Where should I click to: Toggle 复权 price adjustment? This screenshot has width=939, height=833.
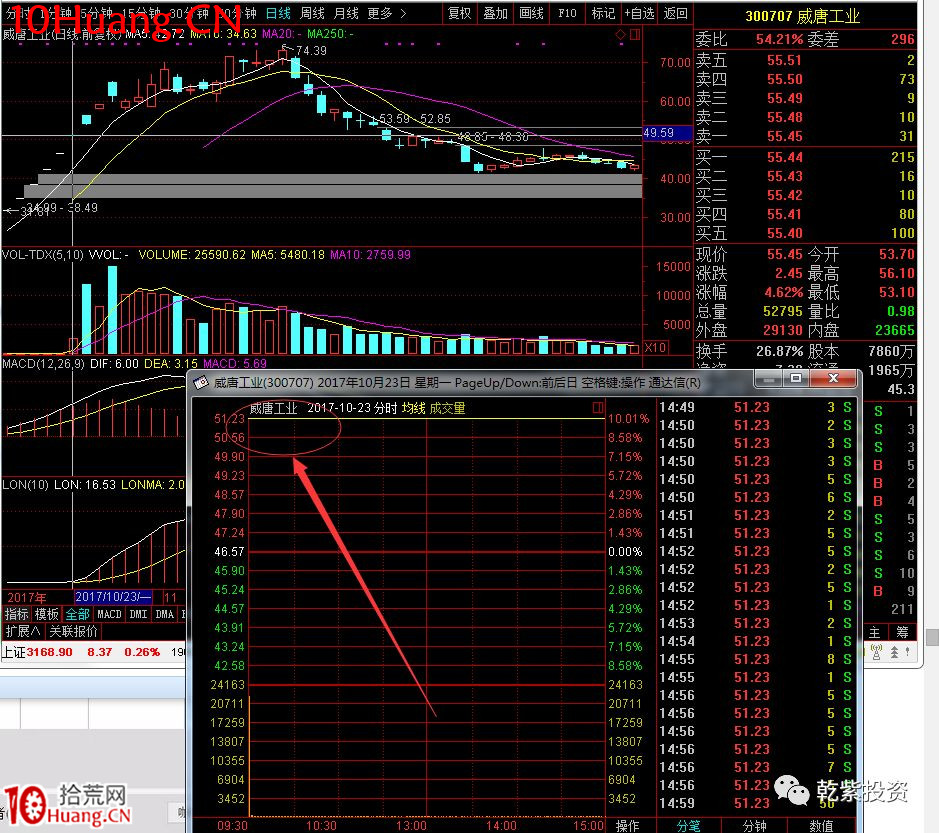pos(460,13)
